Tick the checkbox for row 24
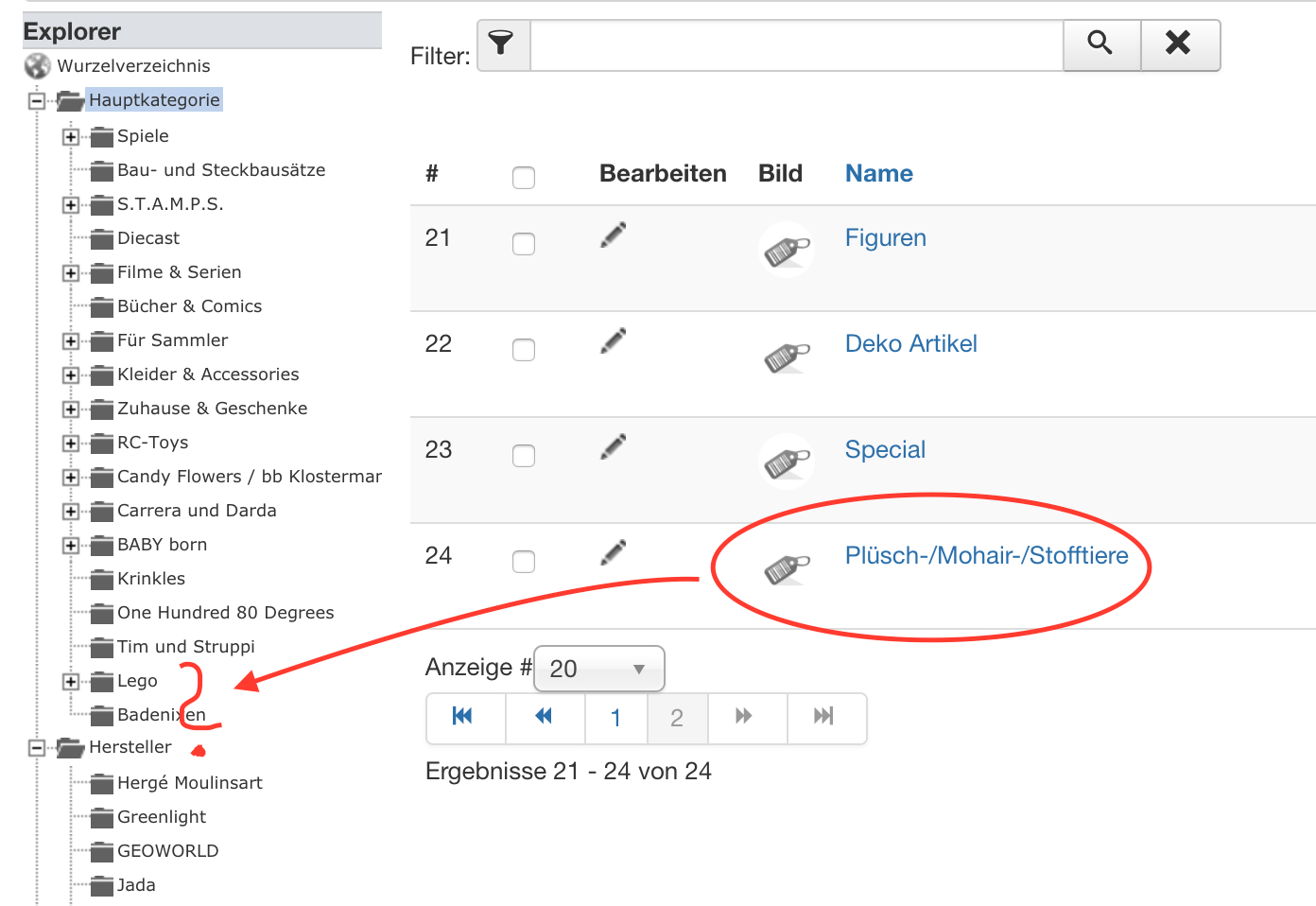Viewport: 1316px width, 906px height. (524, 562)
